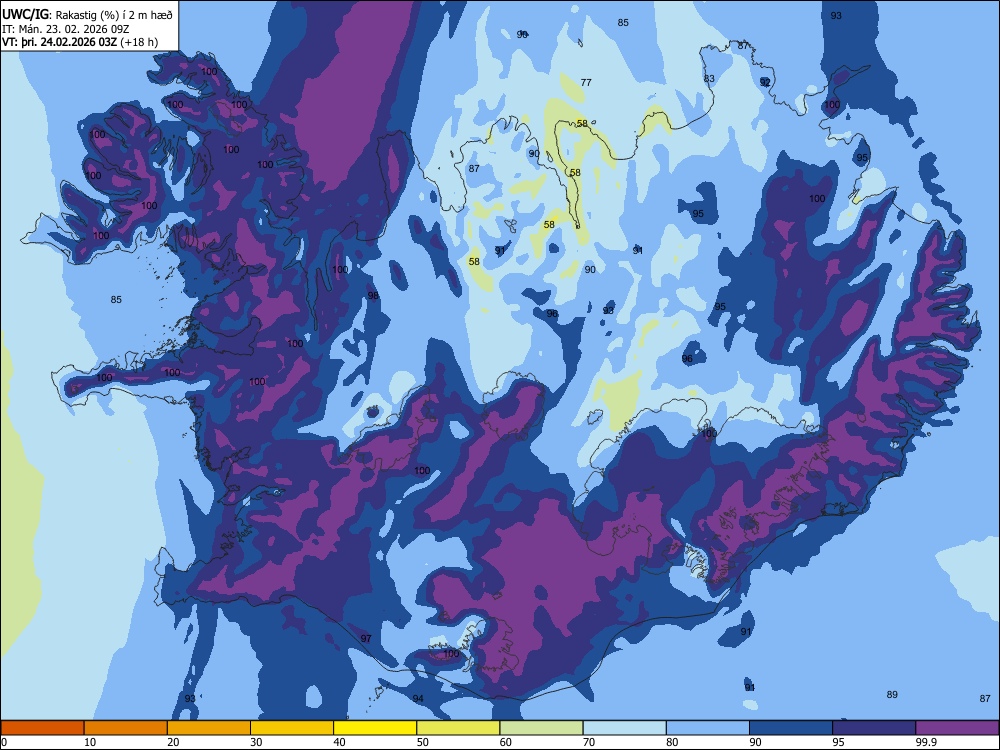Click the humidity value '94' on the map
Image resolution: width=1000 pixels, height=750 pixels.
(418, 698)
